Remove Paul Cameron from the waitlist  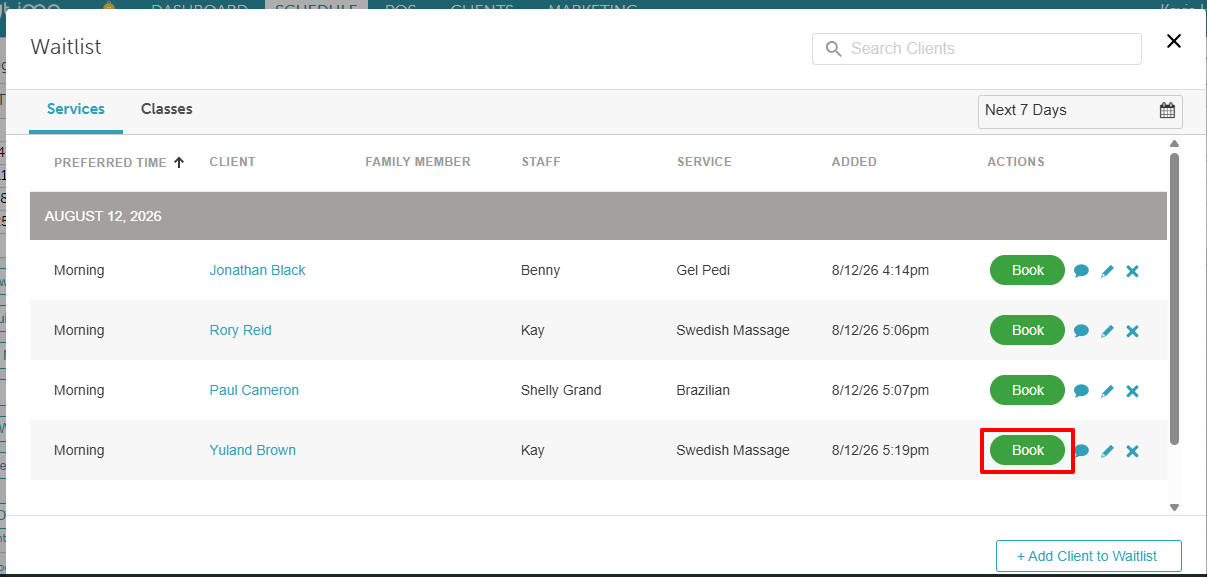coord(1132,391)
